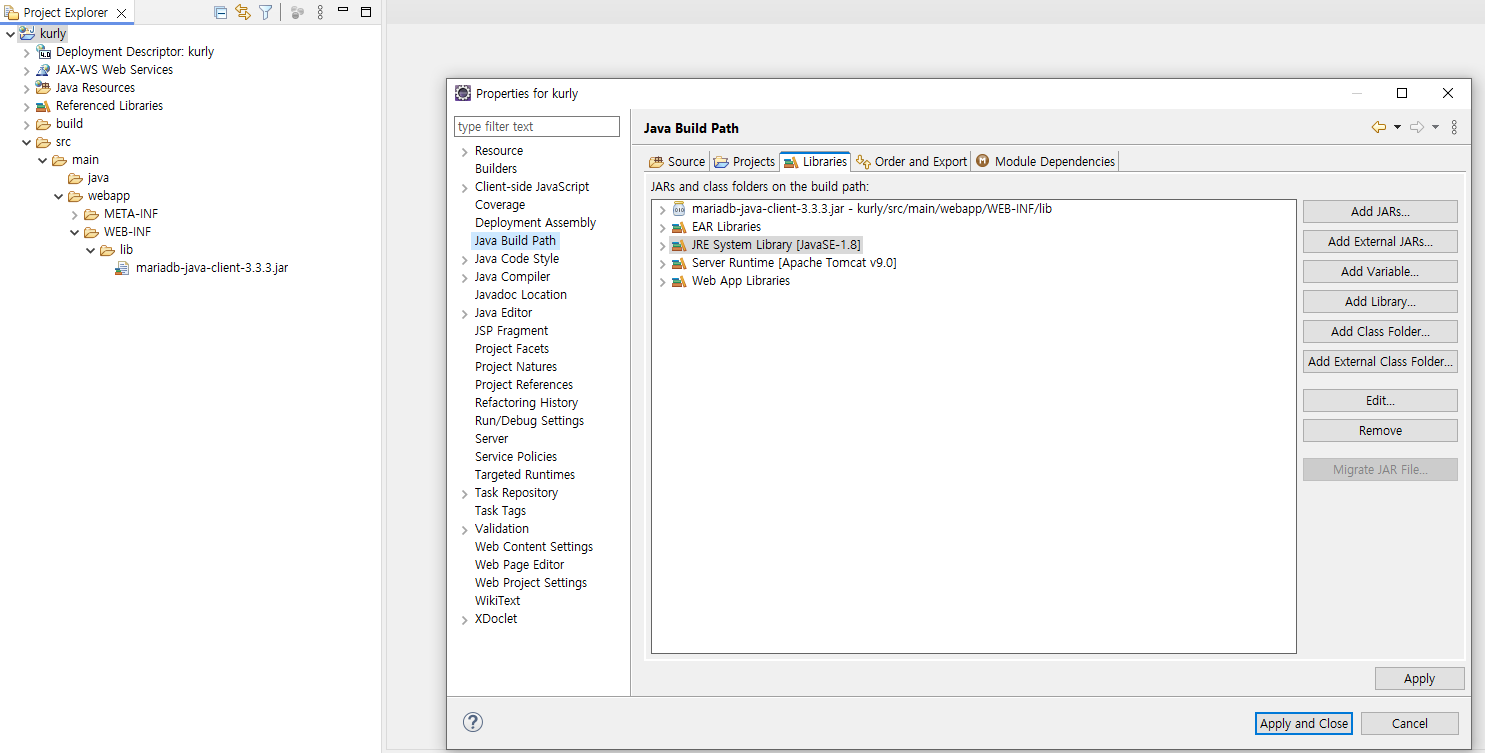This screenshot has height=753, width=1485.
Task: Click the help question mark icon
Action: coord(474,722)
